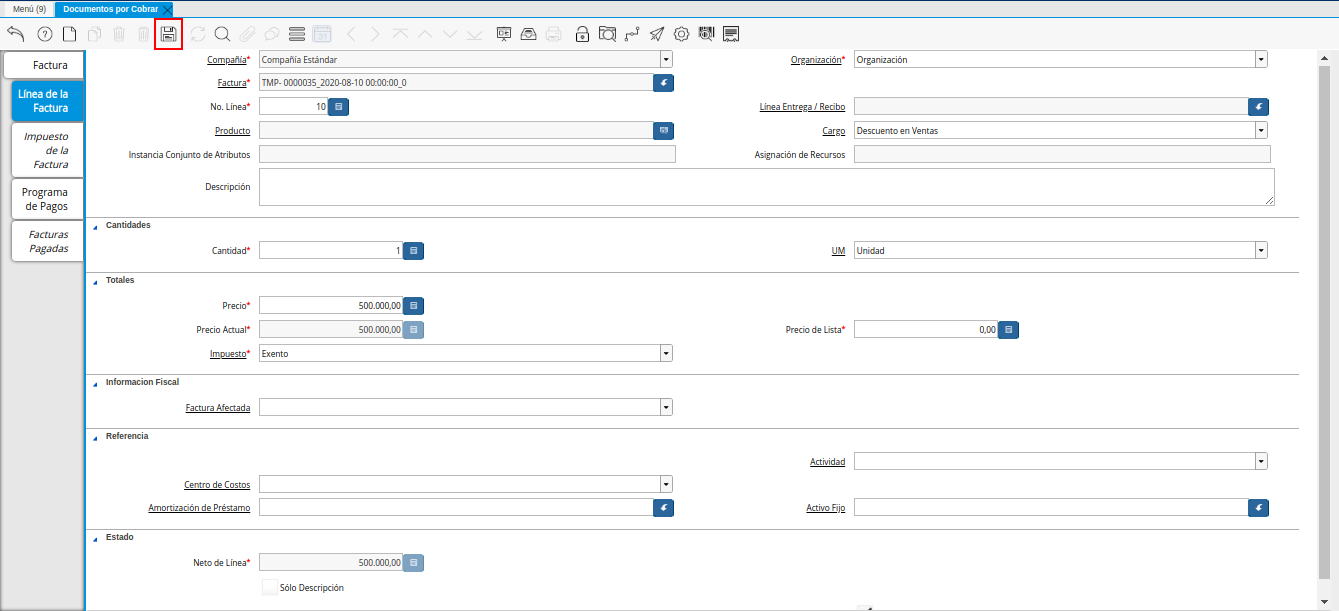Open the chat bubbles icon

click(x=271, y=34)
